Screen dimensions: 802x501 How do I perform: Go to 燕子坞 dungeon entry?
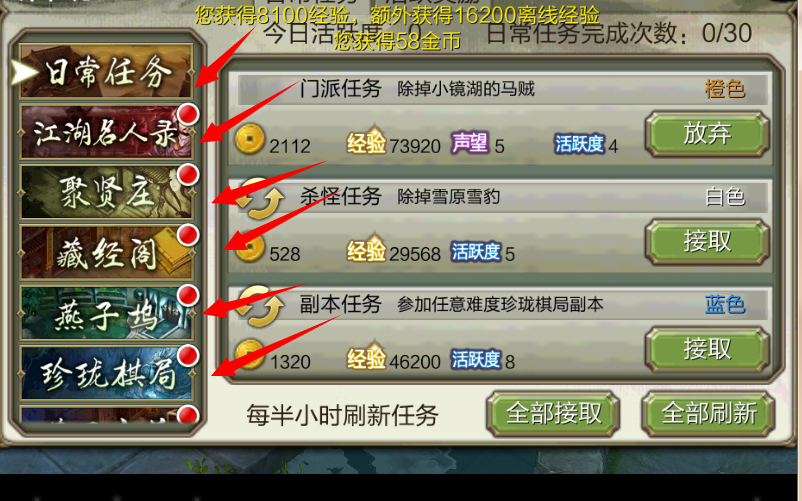106,312
